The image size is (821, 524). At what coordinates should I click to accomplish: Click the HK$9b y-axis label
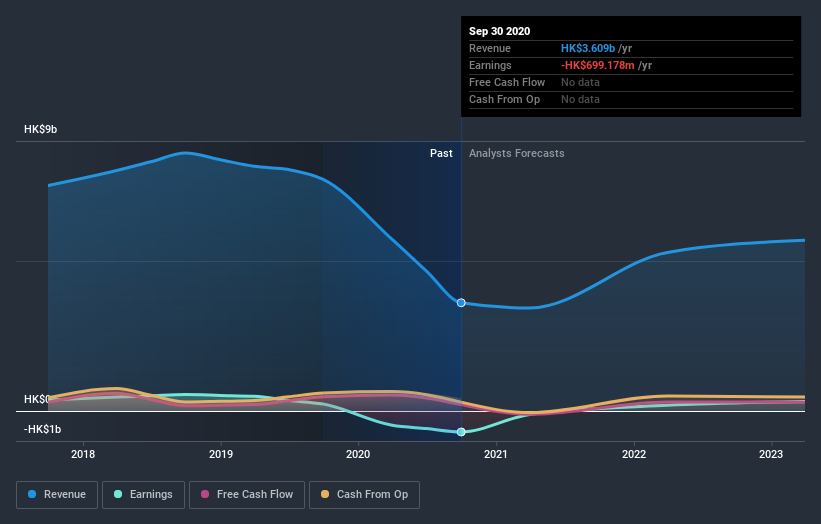tap(40, 129)
